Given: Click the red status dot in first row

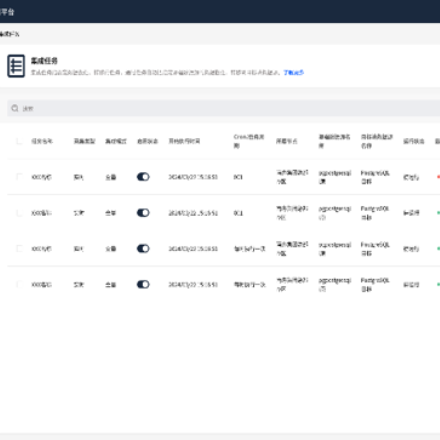Looking at the screenshot, I should pyautogui.click(x=438, y=177).
